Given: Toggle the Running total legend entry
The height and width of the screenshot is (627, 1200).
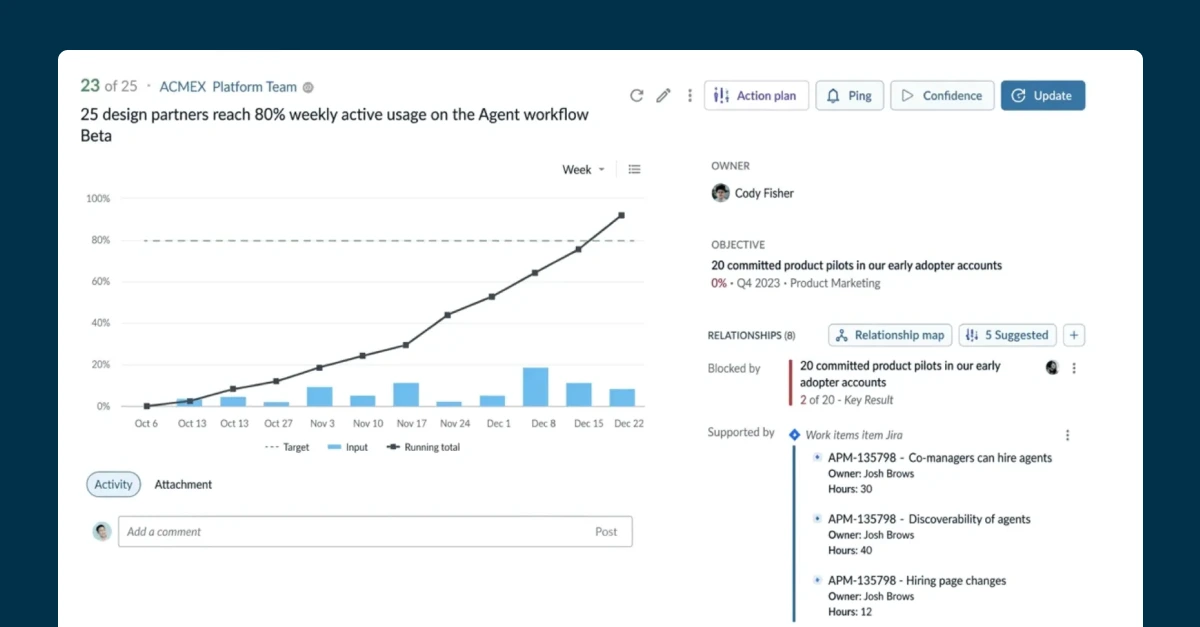Looking at the screenshot, I should (423, 447).
